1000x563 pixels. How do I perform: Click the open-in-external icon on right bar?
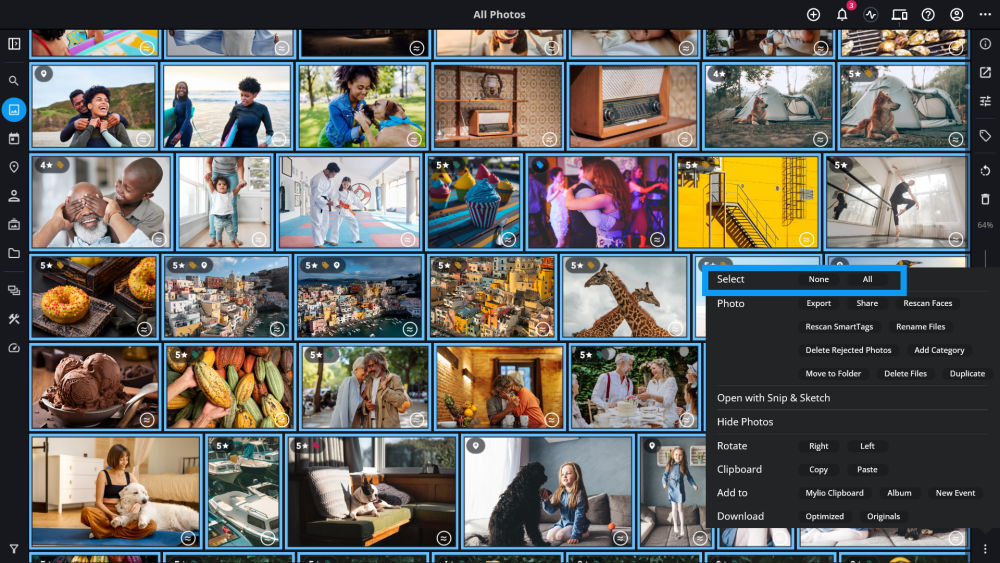point(985,73)
